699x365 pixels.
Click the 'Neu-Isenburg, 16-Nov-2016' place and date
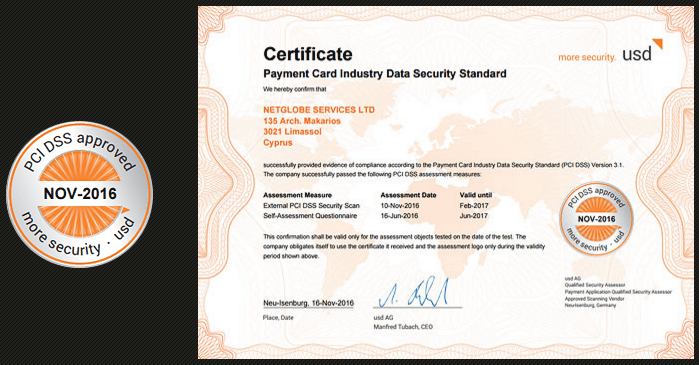[x=308, y=303]
